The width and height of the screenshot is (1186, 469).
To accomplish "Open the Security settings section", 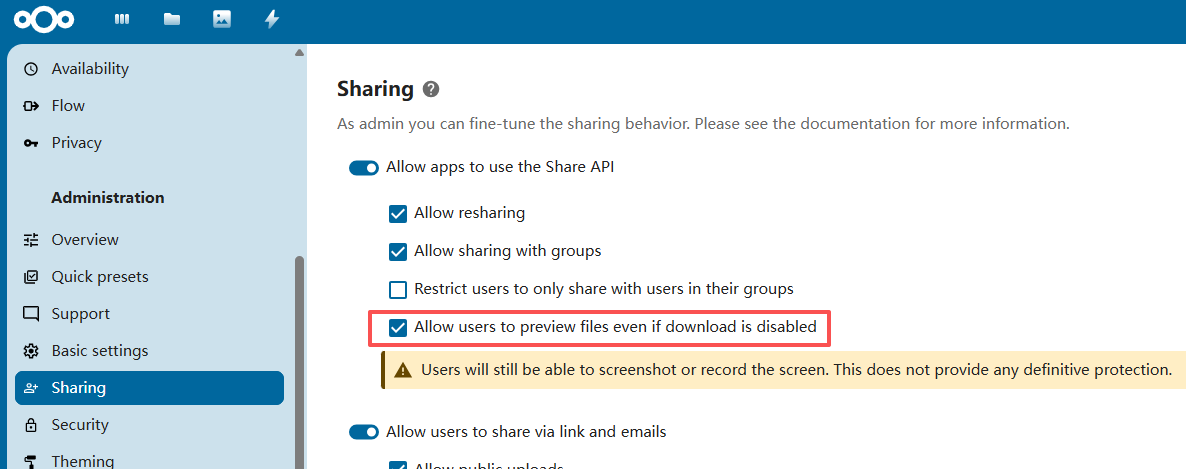I will (x=80, y=425).
